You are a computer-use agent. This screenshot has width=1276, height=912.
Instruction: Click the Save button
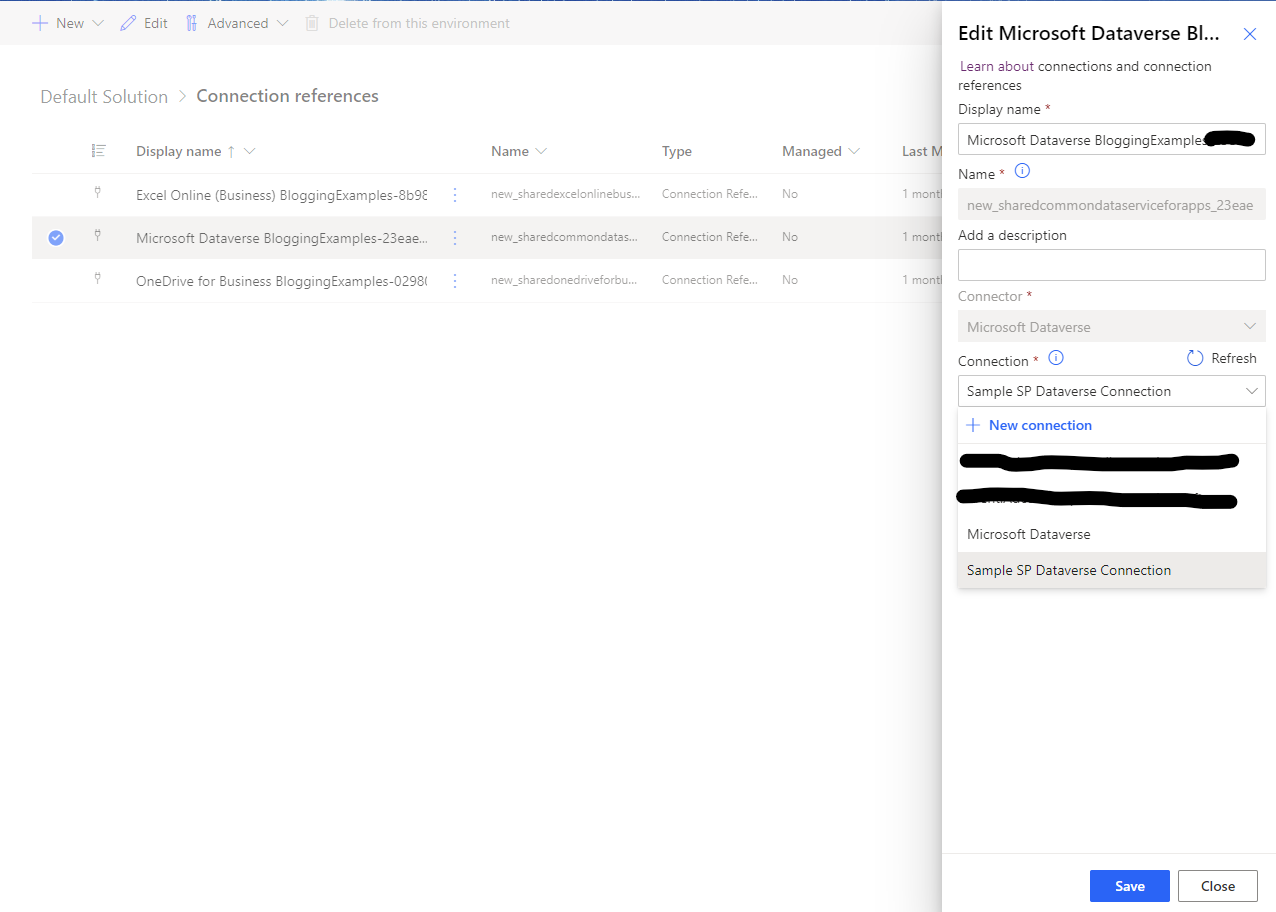(x=1130, y=886)
